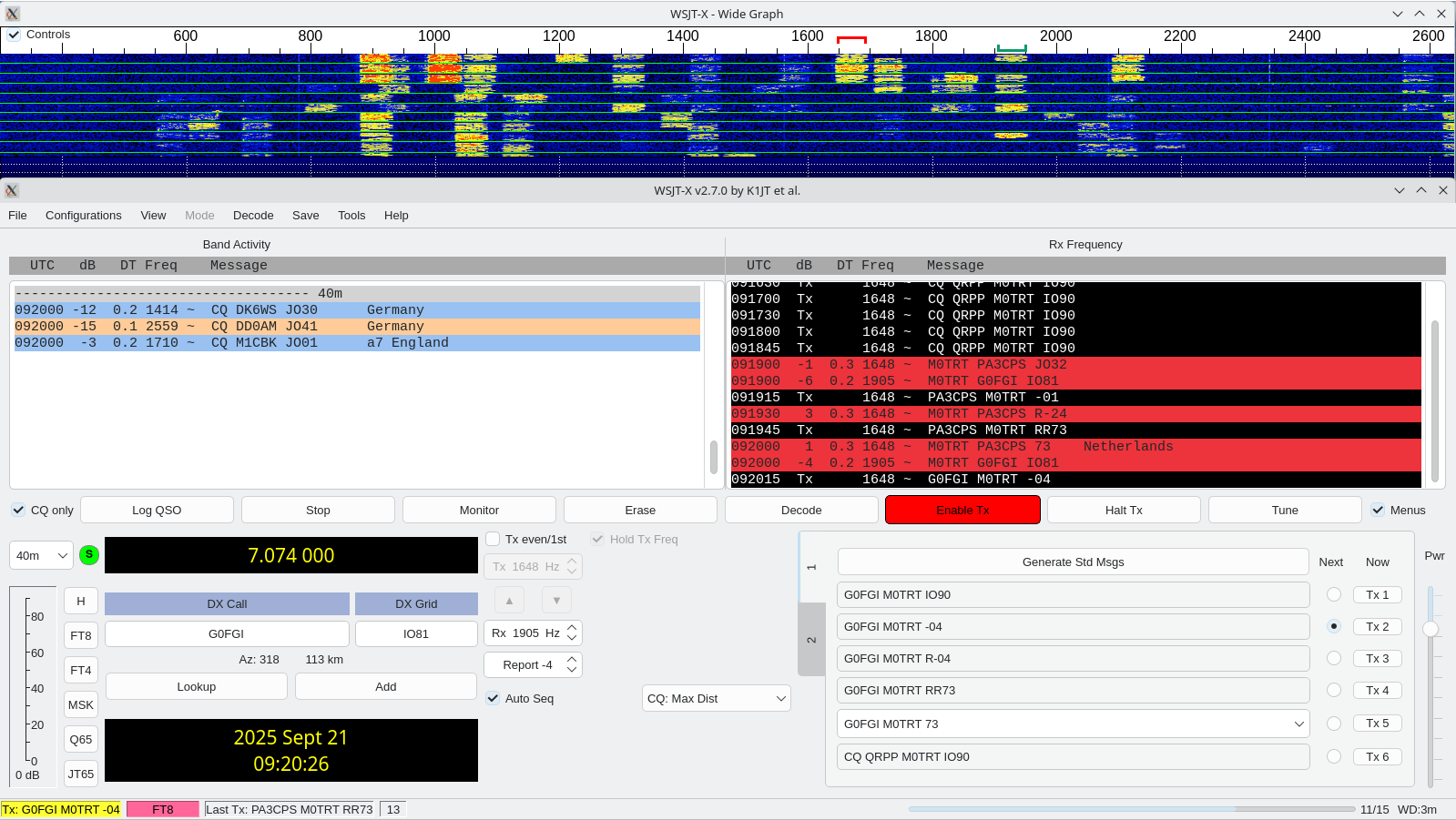The image size is (1456, 820).
Task: Click the Log QSO button
Action: (x=157, y=510)
